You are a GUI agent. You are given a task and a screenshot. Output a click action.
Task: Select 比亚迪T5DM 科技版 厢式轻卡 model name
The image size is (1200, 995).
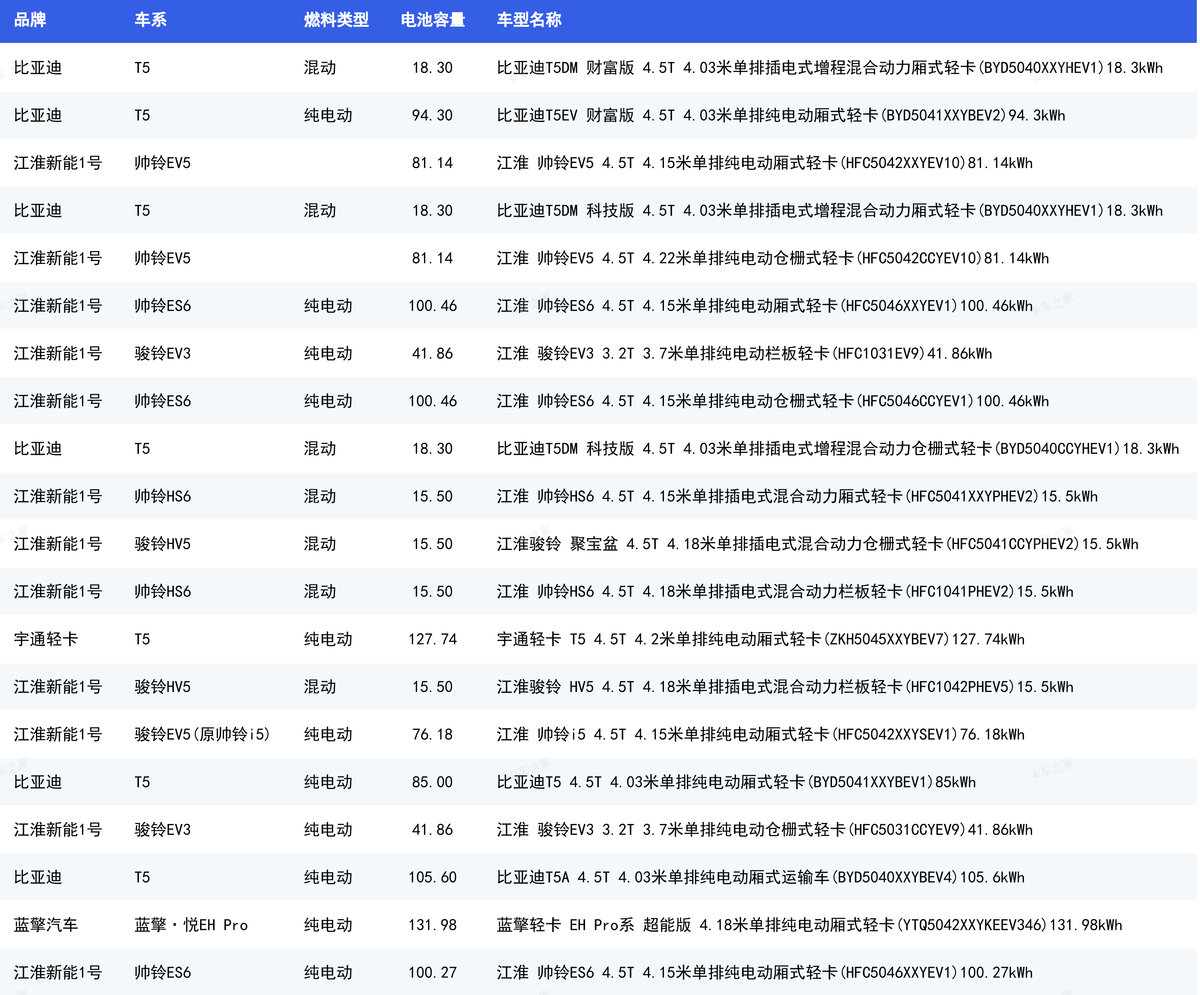(830, 211)
